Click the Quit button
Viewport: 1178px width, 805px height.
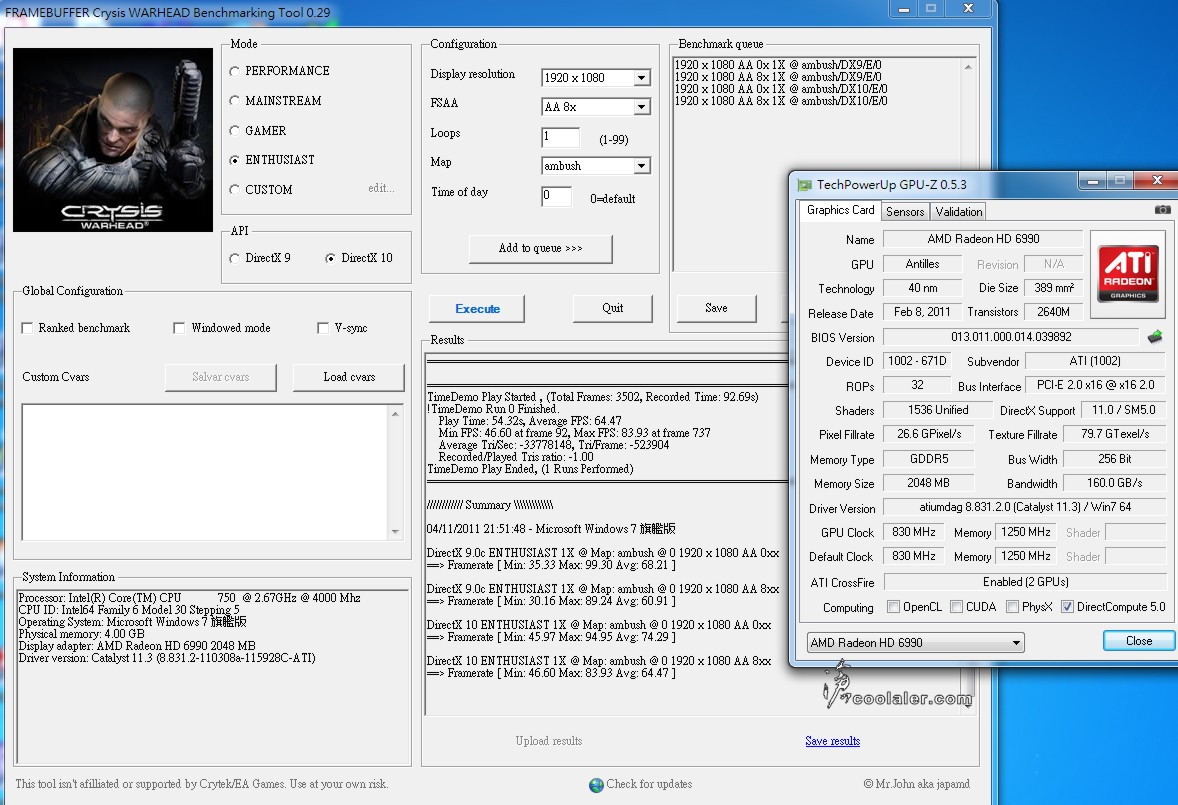click(612, 308)
